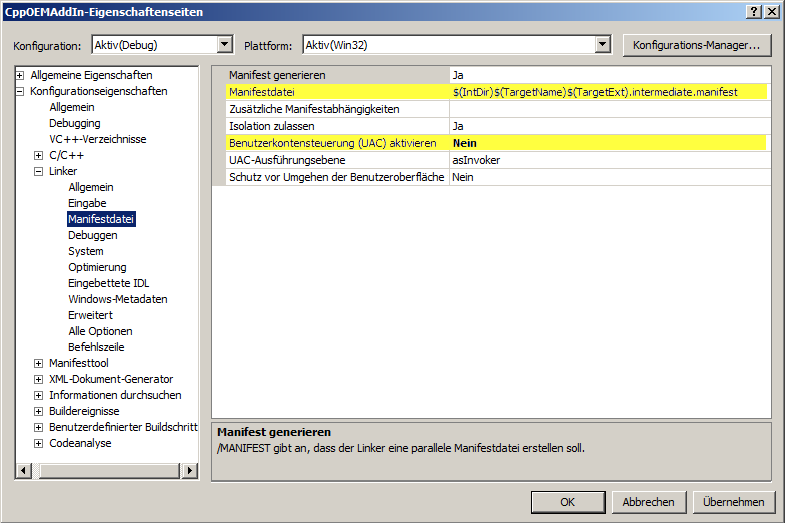Click Schutz vor Umgehen der Benutzeroberfläche
785x523 pixels.
point(336,177)
